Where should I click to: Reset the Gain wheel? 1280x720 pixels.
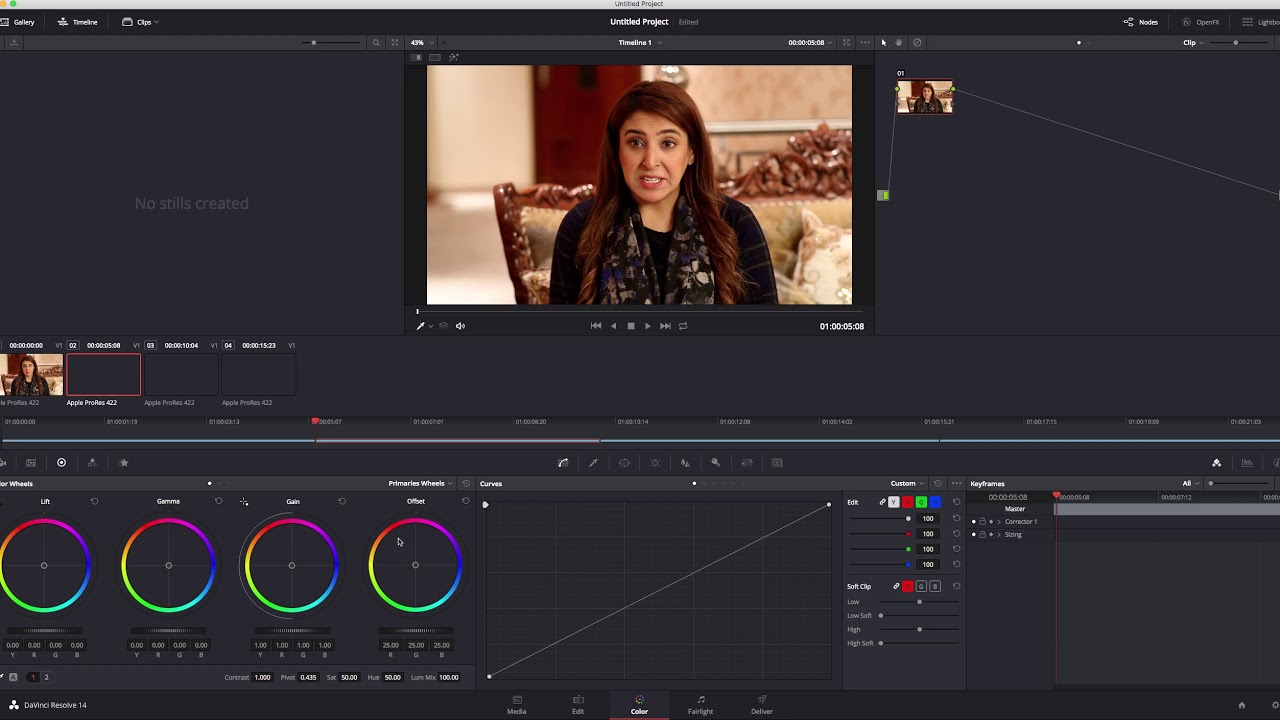pos(342,502)
